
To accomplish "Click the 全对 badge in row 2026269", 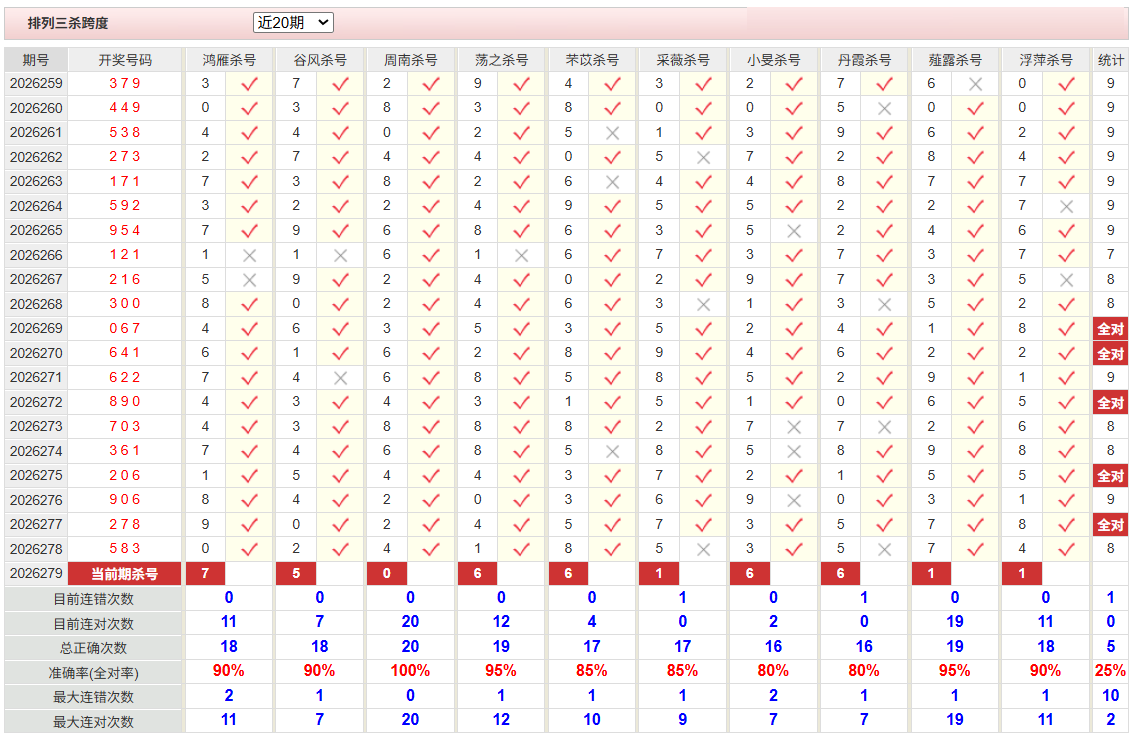I will (1110, 329).
